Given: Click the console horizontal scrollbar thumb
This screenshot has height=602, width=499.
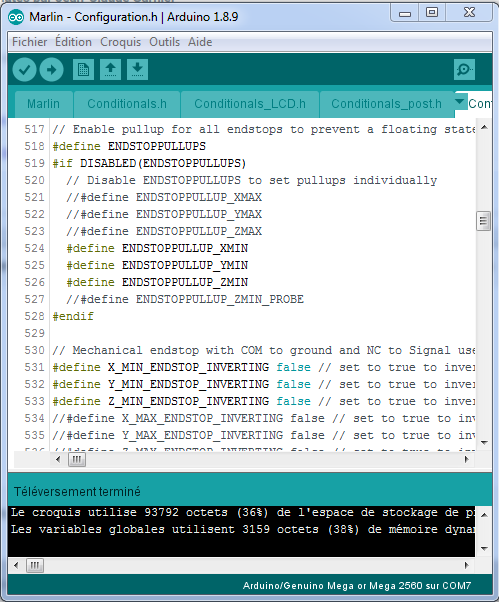Looking at the screenshot, I should tap(35, 565).
